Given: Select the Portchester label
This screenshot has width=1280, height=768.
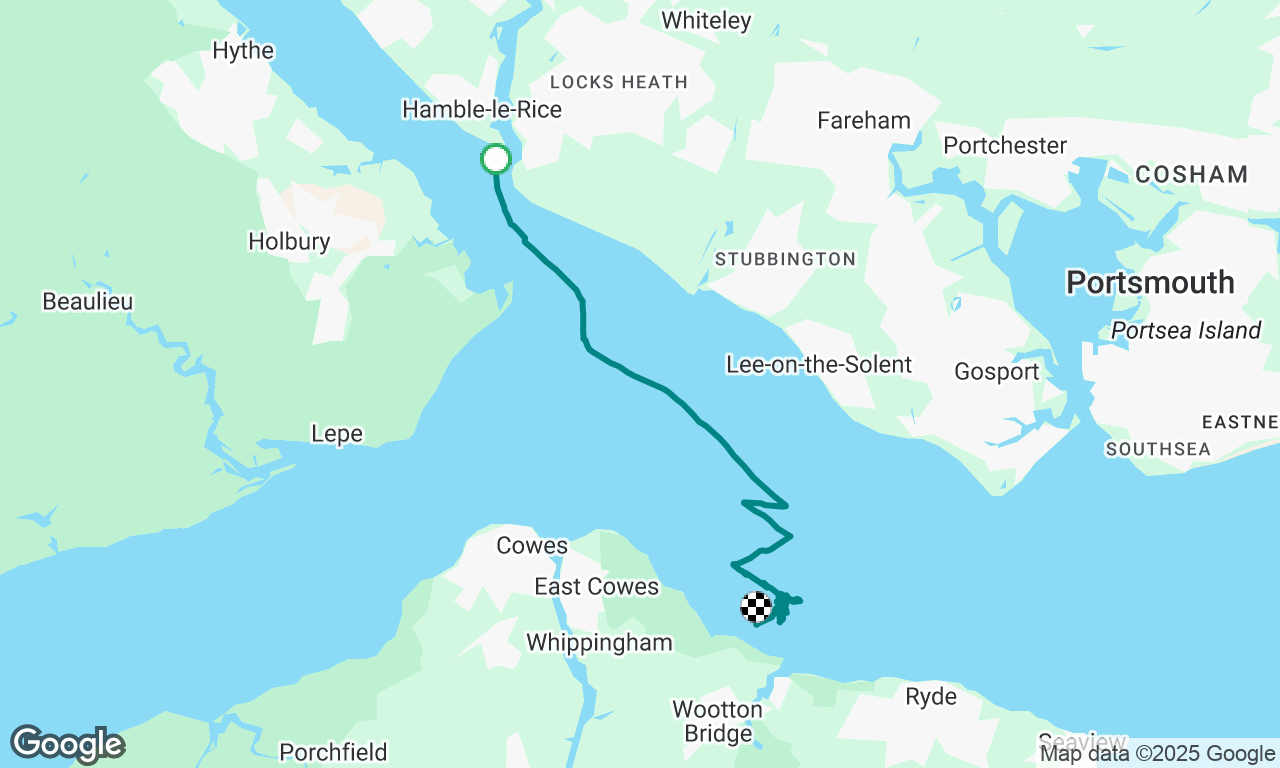Looking at the screenshot, I should tap(1005, 146).
